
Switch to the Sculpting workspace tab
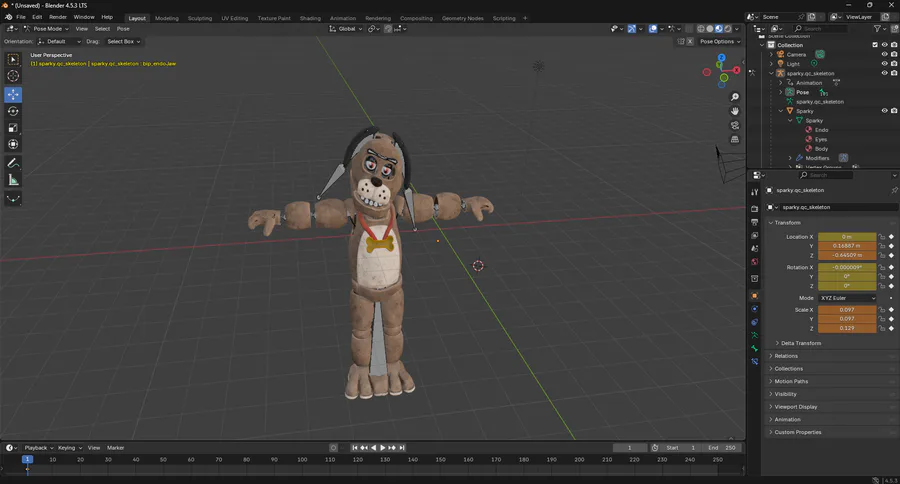pyautogui.click(x=200, y=18)
